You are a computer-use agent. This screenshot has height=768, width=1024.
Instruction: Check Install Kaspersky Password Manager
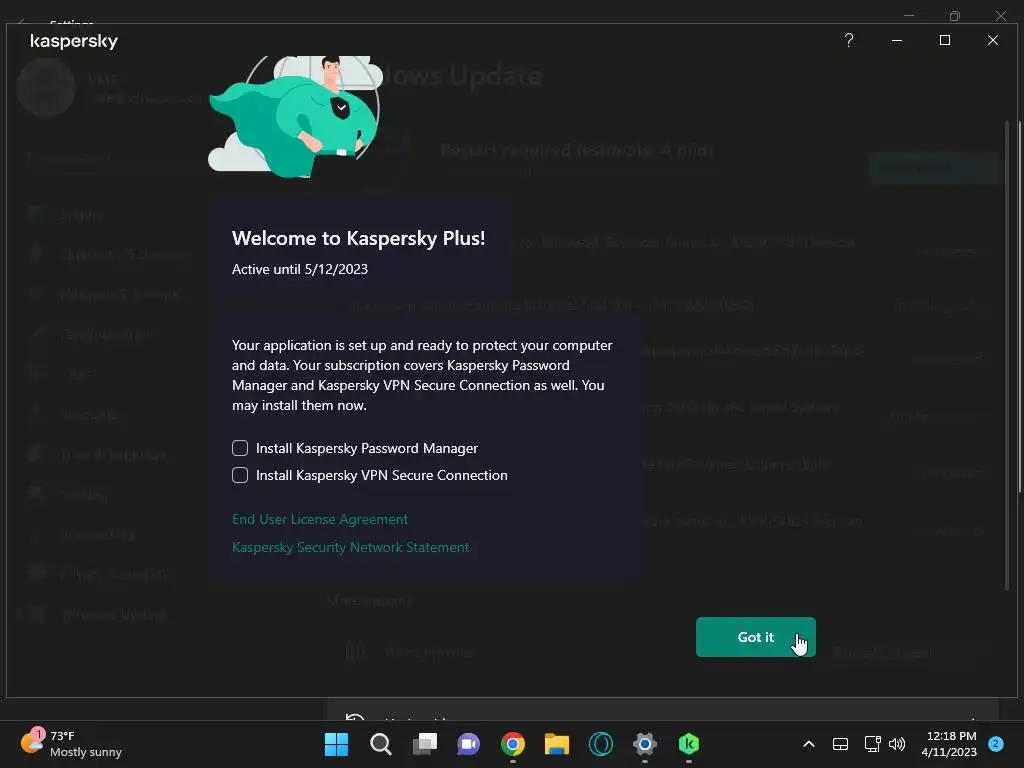240,448
